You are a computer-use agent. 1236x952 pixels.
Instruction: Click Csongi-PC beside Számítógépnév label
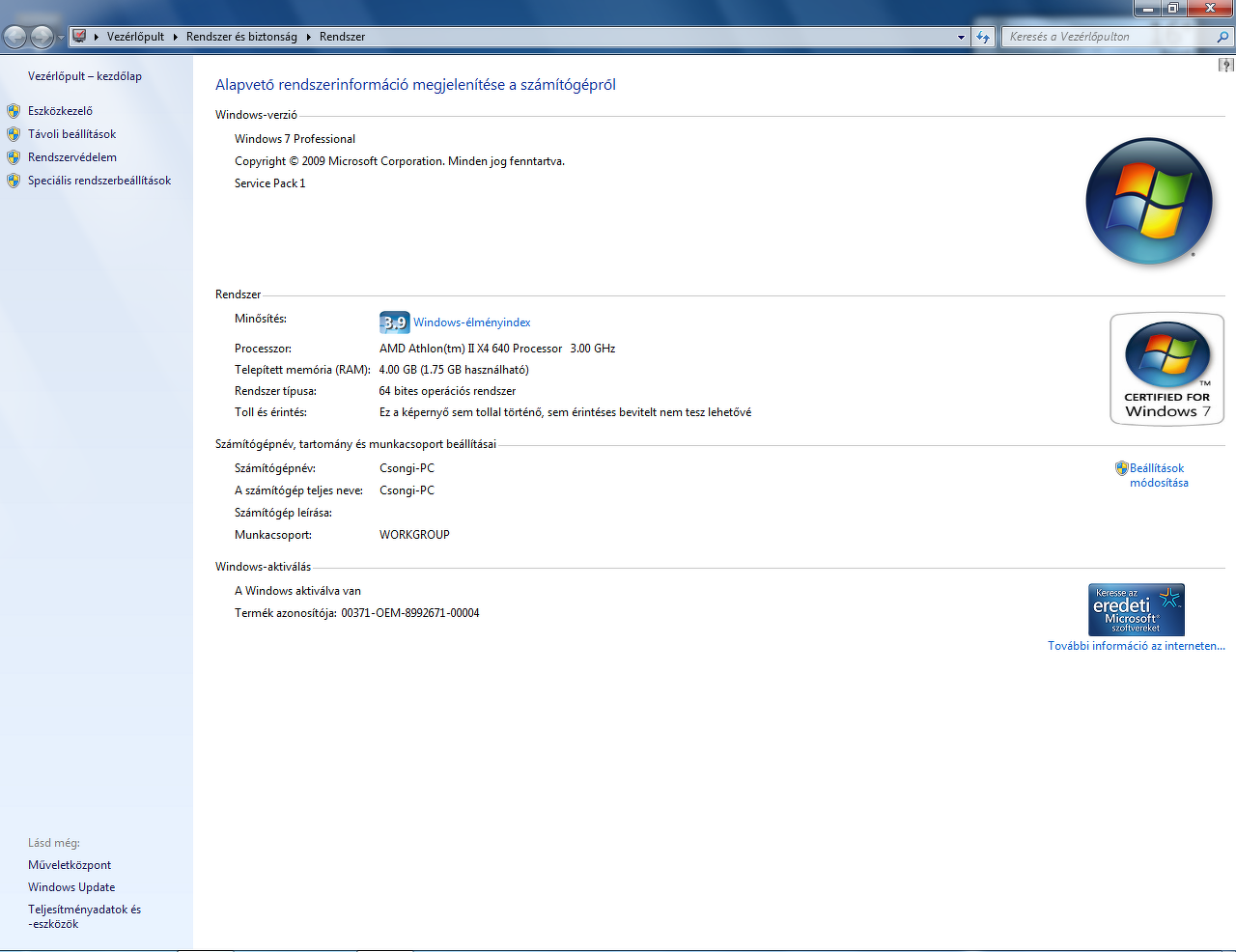click(407, 468)
